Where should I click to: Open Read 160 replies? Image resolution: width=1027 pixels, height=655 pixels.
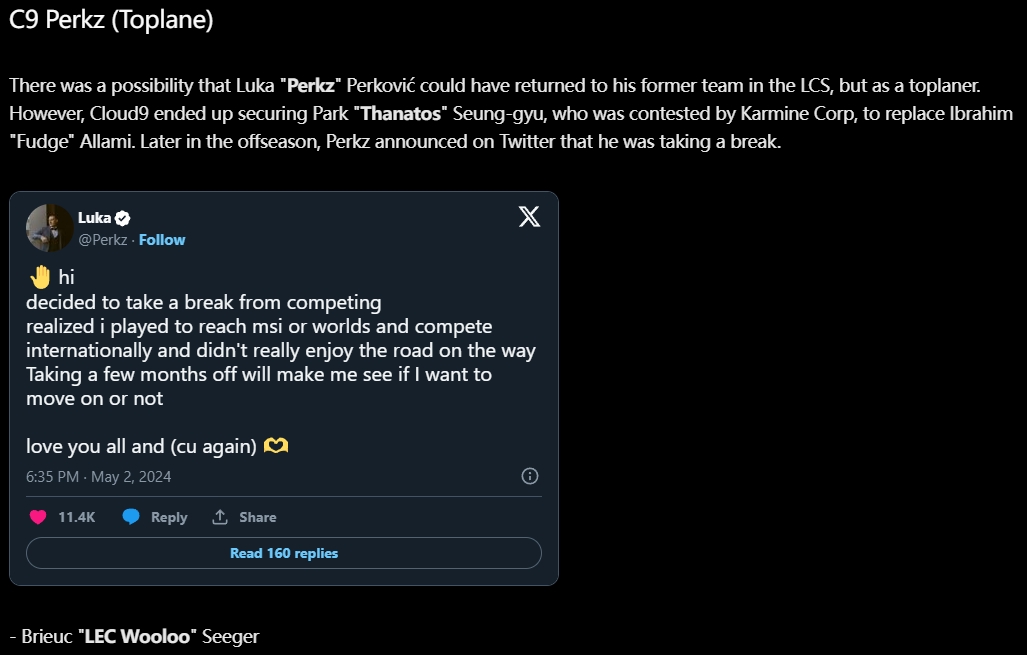[x=284, y=553]
